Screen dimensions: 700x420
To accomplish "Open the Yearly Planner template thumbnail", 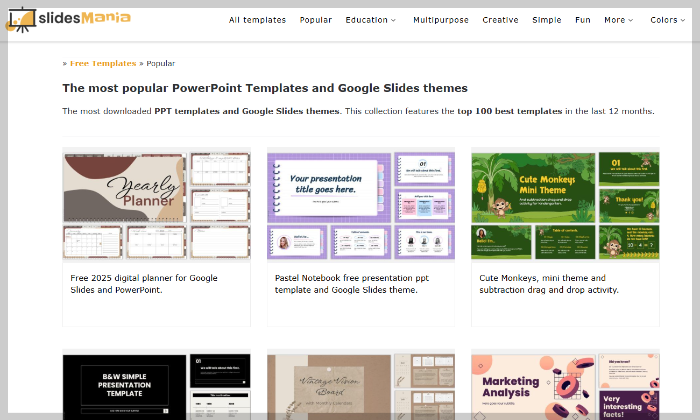I will coord(156,205).
